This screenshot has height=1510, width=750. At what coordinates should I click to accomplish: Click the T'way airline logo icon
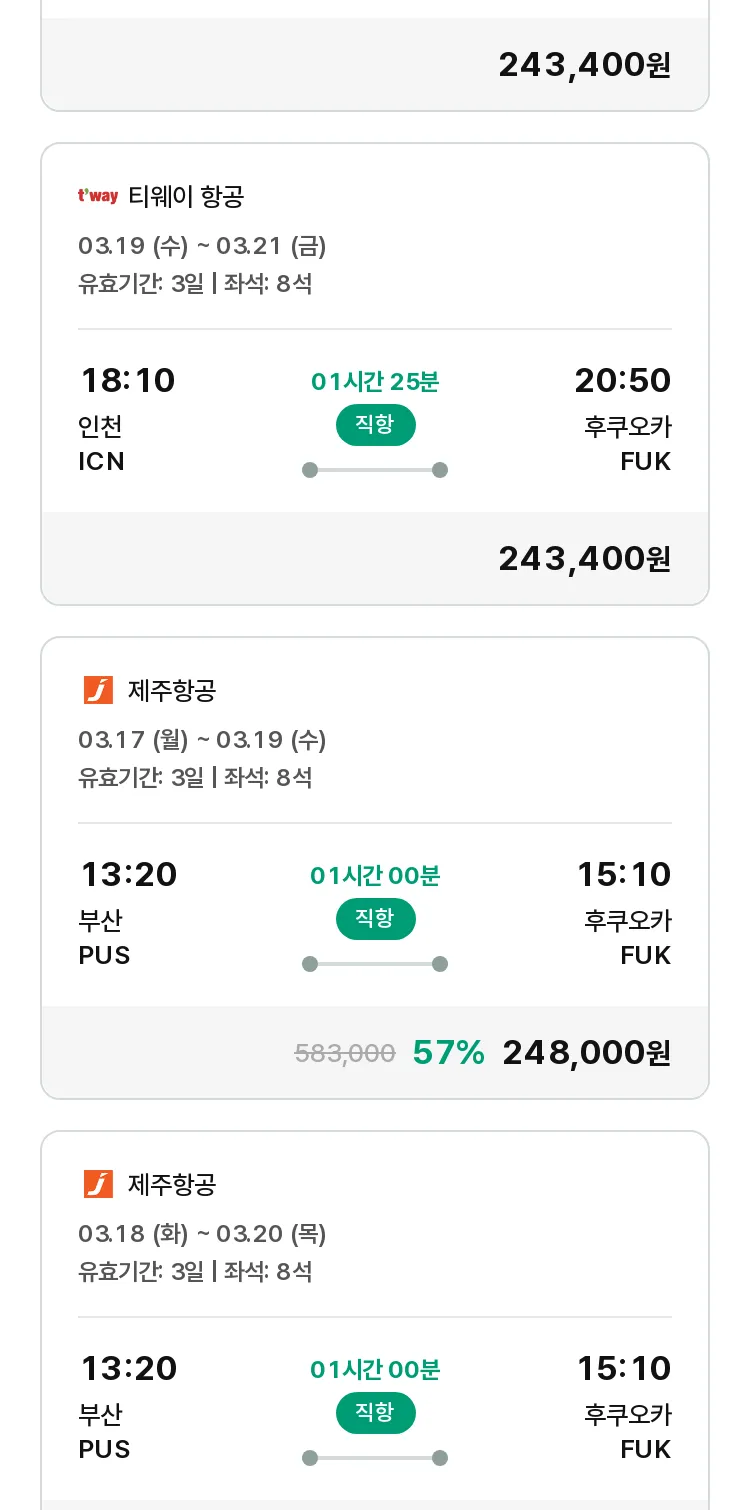[98, 196]
